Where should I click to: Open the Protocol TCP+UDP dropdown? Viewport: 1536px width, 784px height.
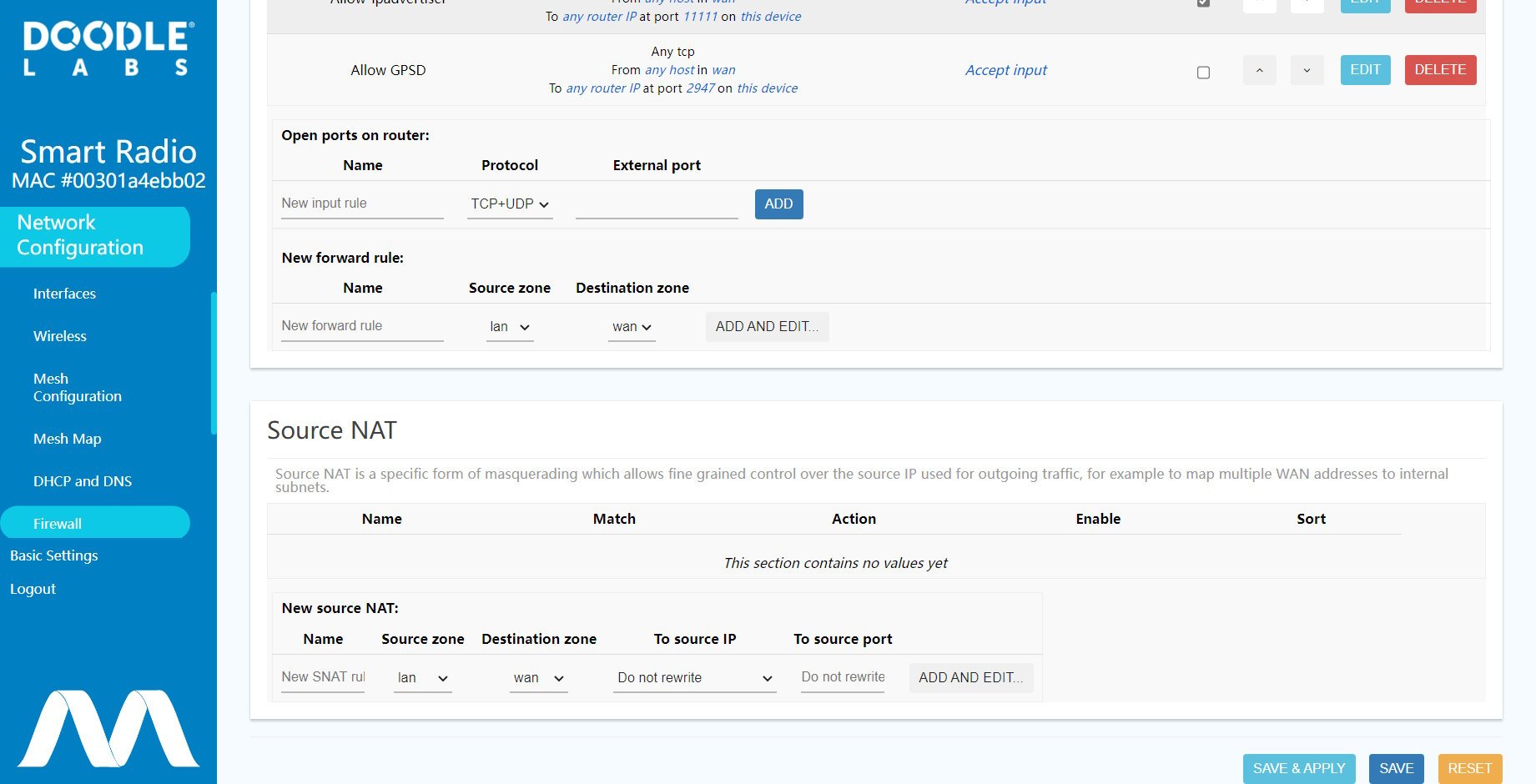[x=510, y=204]
